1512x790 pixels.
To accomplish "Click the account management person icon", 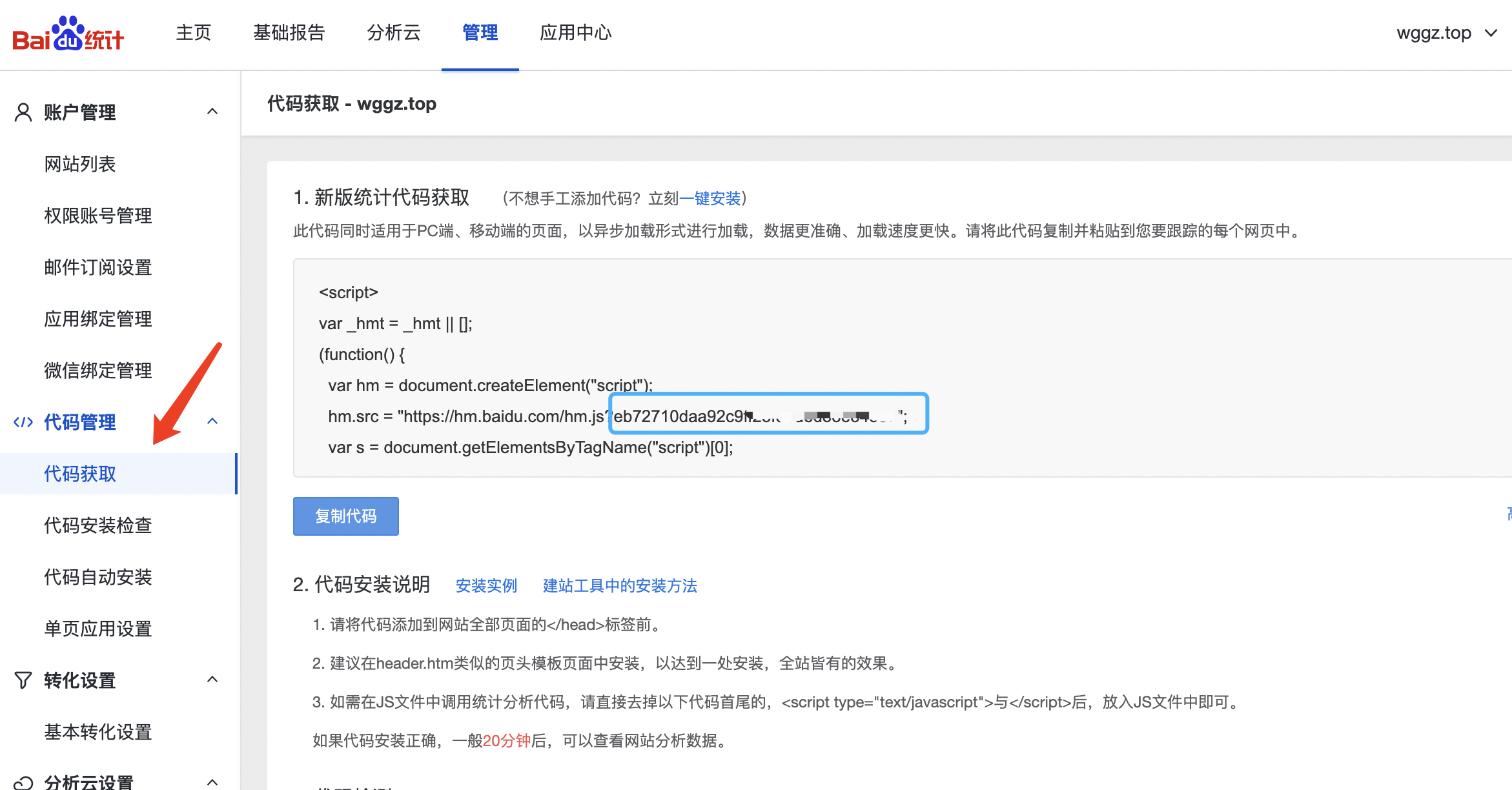I will click(23, 112).
